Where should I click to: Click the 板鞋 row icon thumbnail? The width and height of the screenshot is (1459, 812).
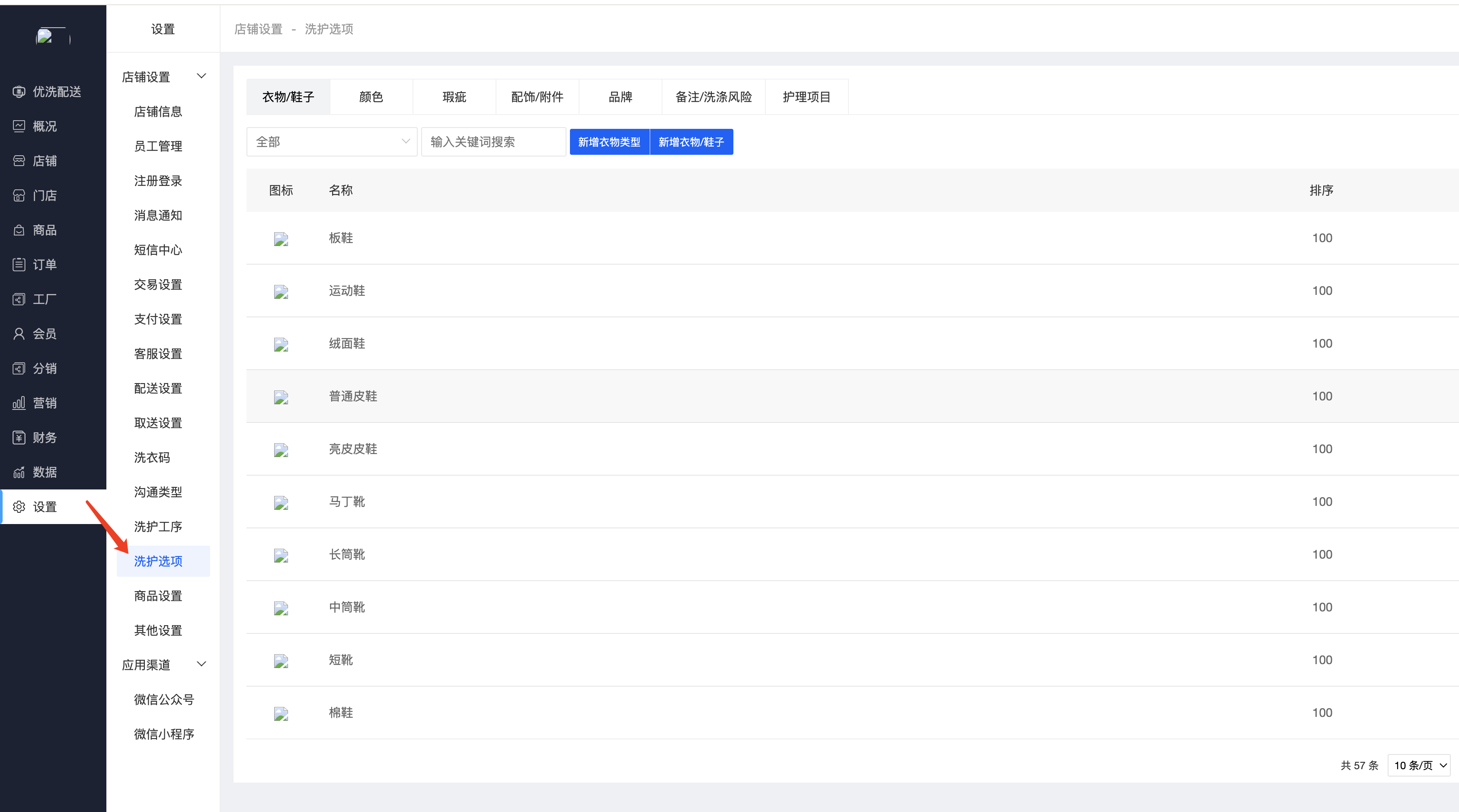pos(281,239)
